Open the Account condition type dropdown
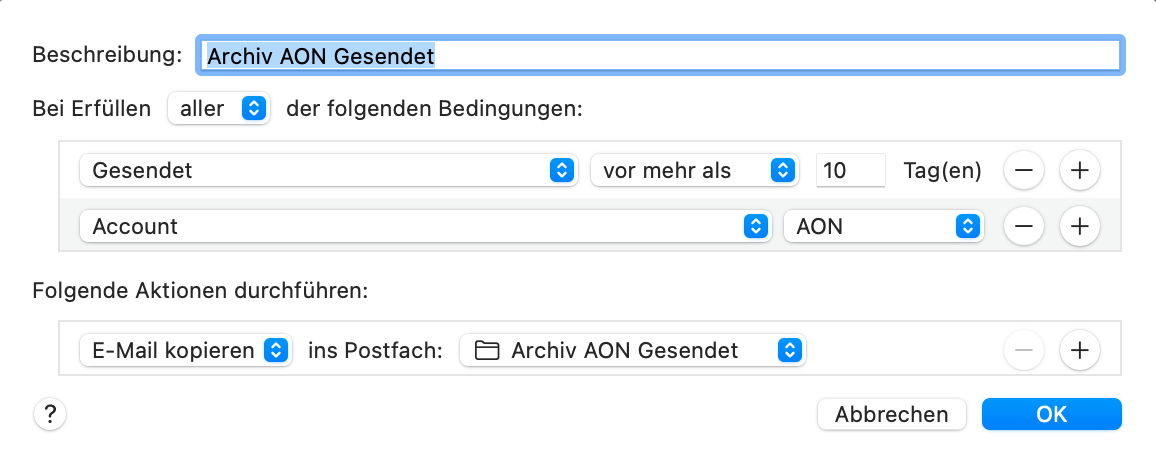 pyautogui.click(x=426, y=227)
